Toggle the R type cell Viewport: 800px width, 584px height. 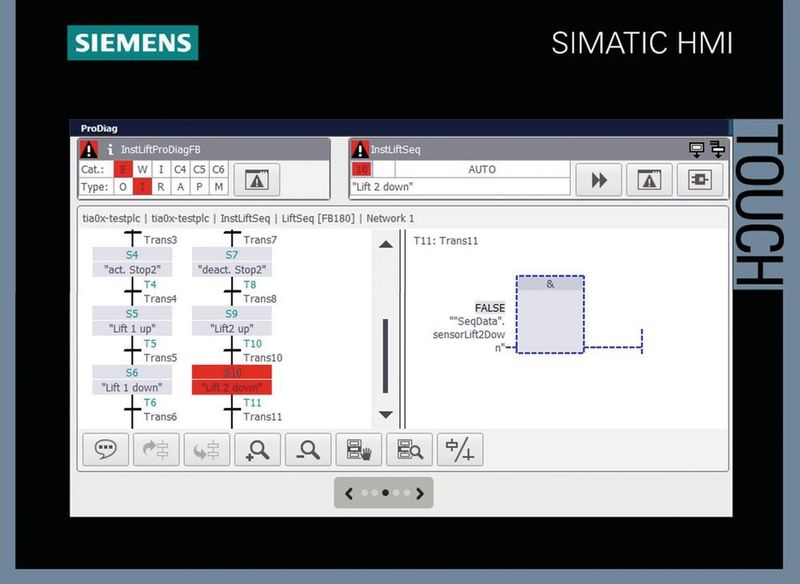click(x=161, y=187)
